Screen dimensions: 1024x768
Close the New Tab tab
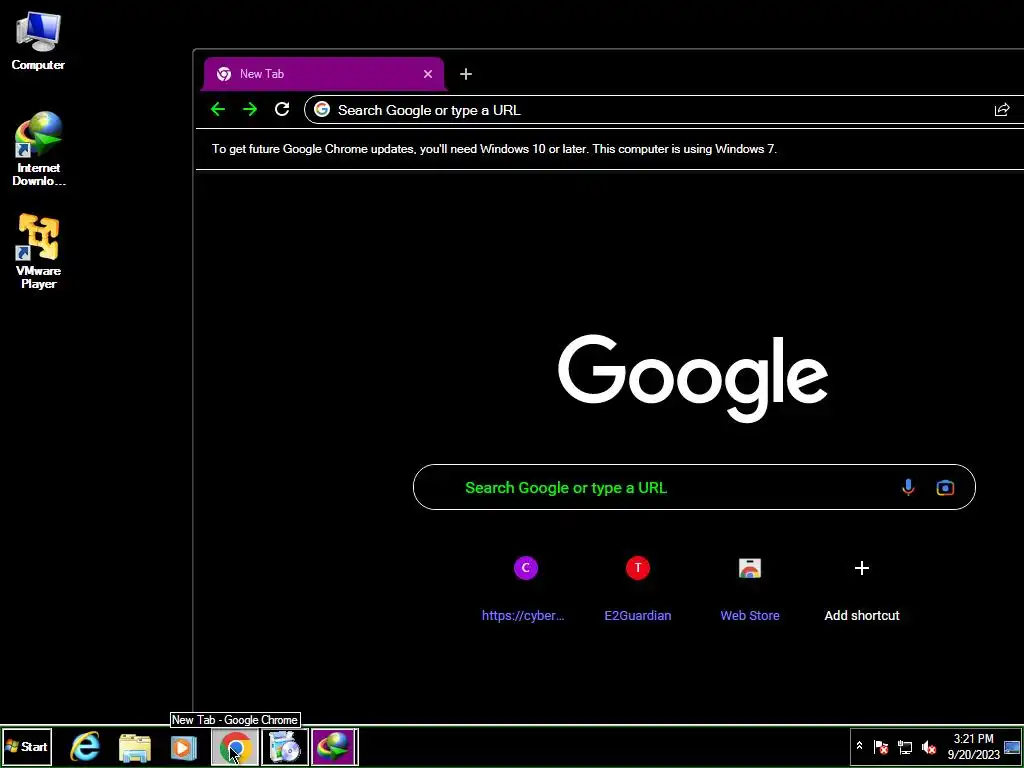pos(428,74)
